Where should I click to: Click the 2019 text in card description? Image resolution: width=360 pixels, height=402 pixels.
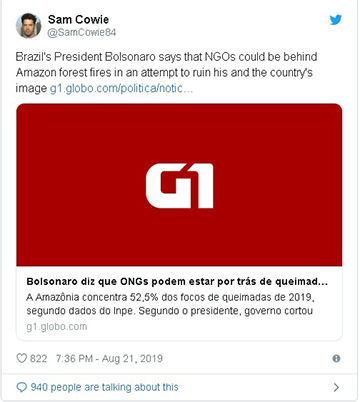(x=301, y=297)
